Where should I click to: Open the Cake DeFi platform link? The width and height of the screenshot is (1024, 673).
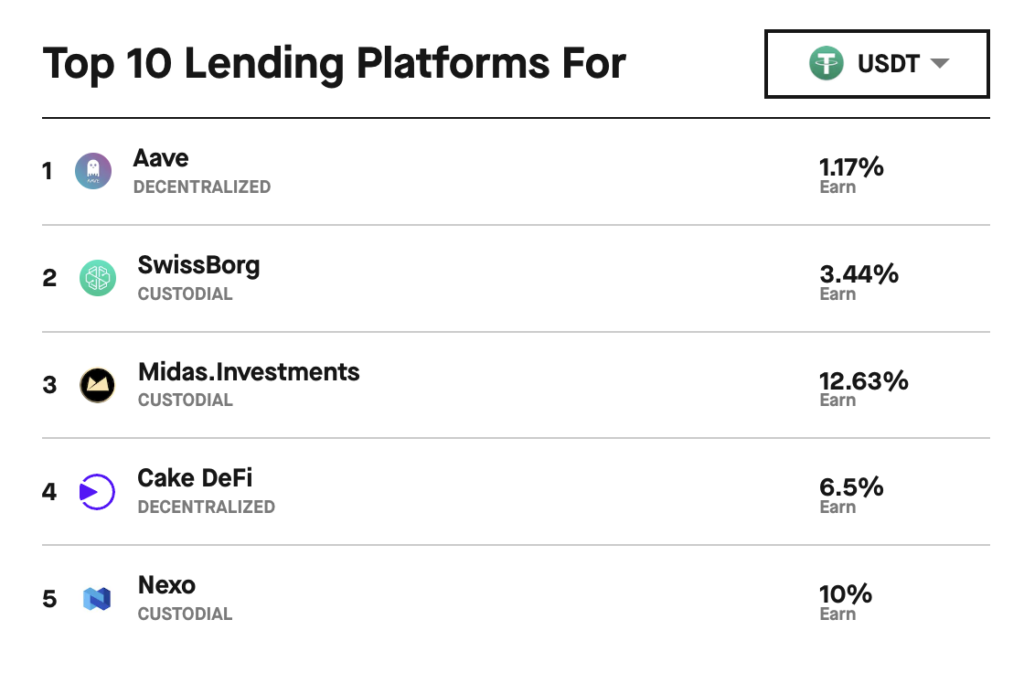(x=195, y=478)
